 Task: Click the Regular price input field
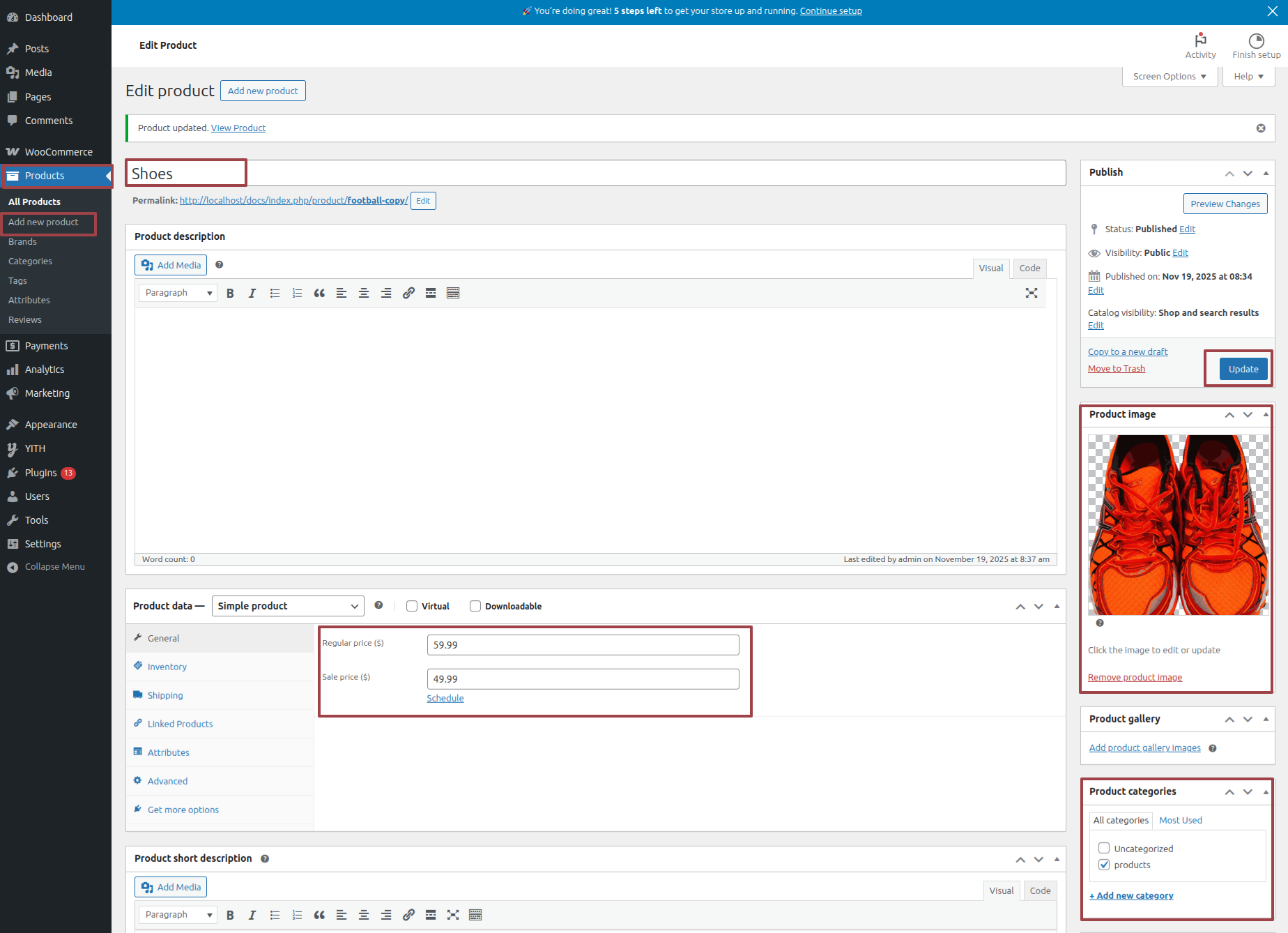point(583,645)
